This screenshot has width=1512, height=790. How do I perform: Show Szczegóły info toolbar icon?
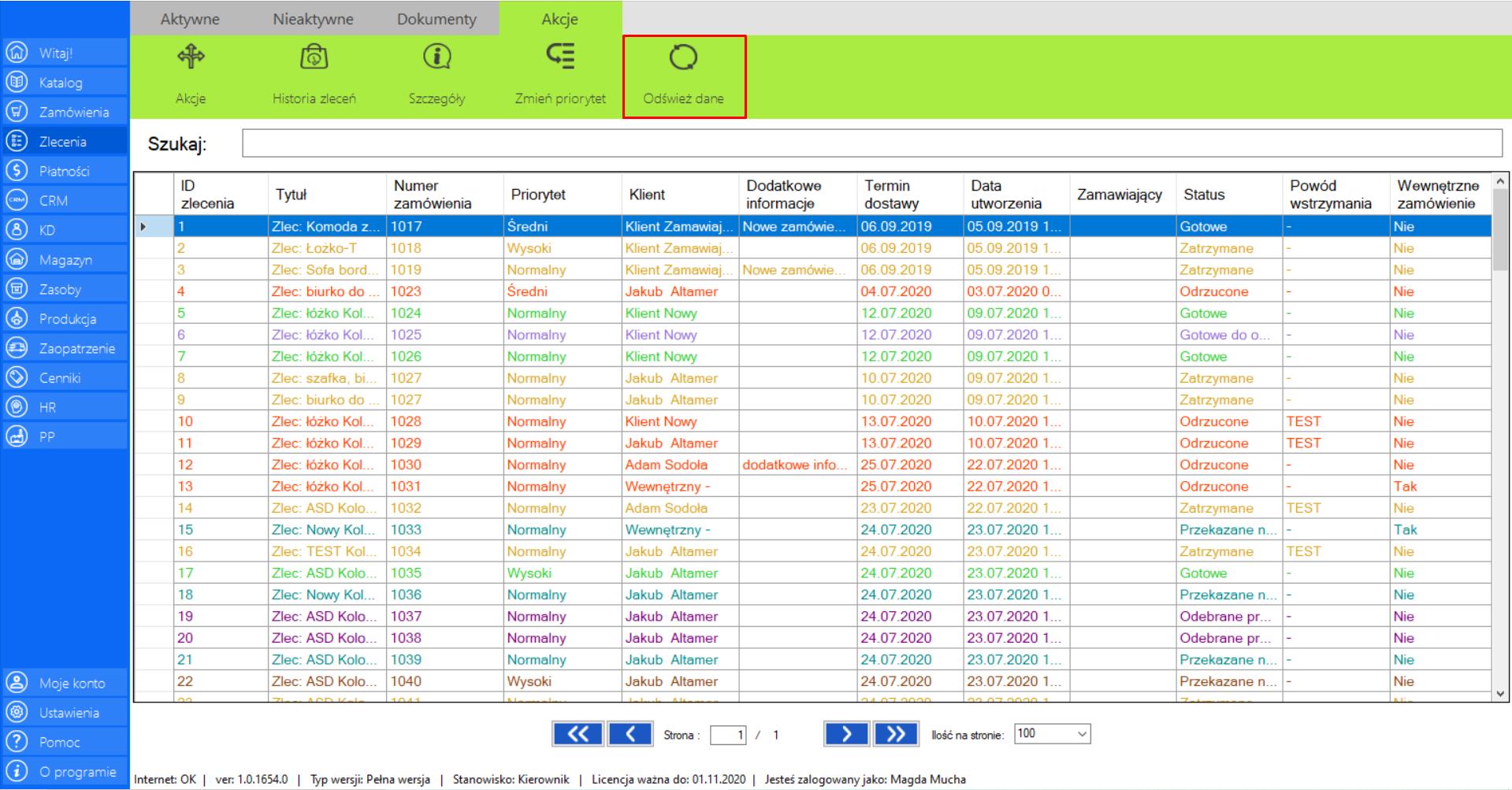[x=437, y=56]
